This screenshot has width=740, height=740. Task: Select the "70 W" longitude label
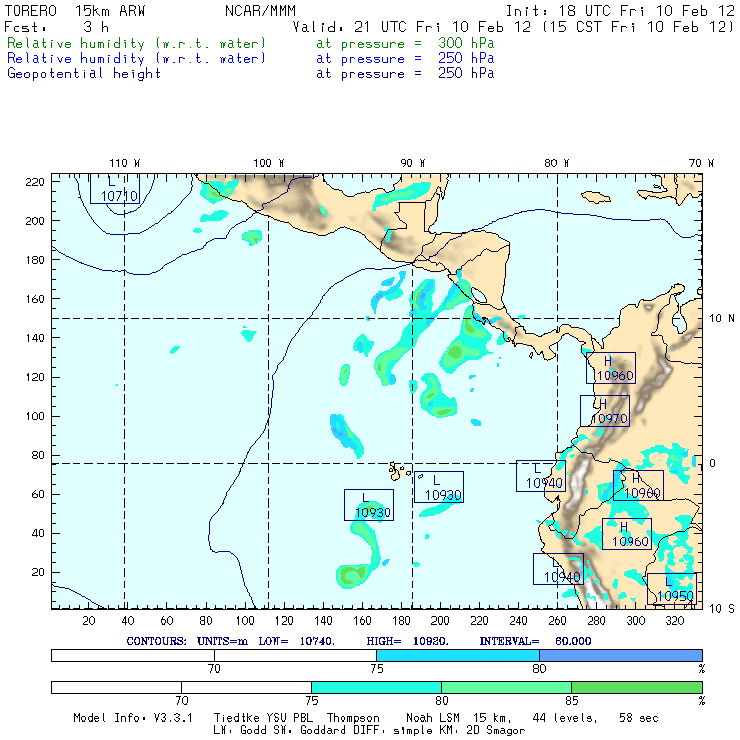[701, 163]
